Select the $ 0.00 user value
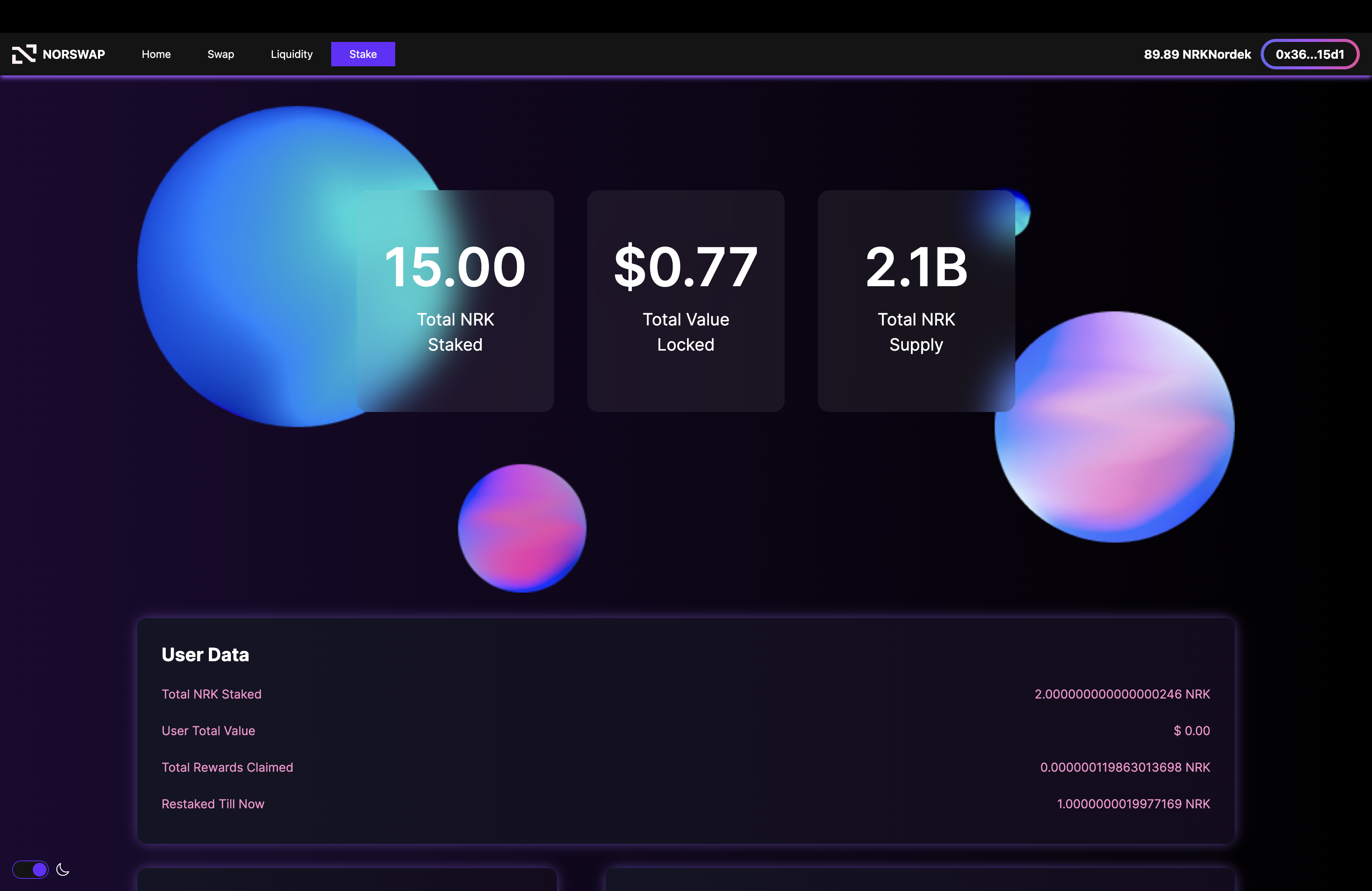This screenshot has width=1372, height=891. (x=1191, y=730)
